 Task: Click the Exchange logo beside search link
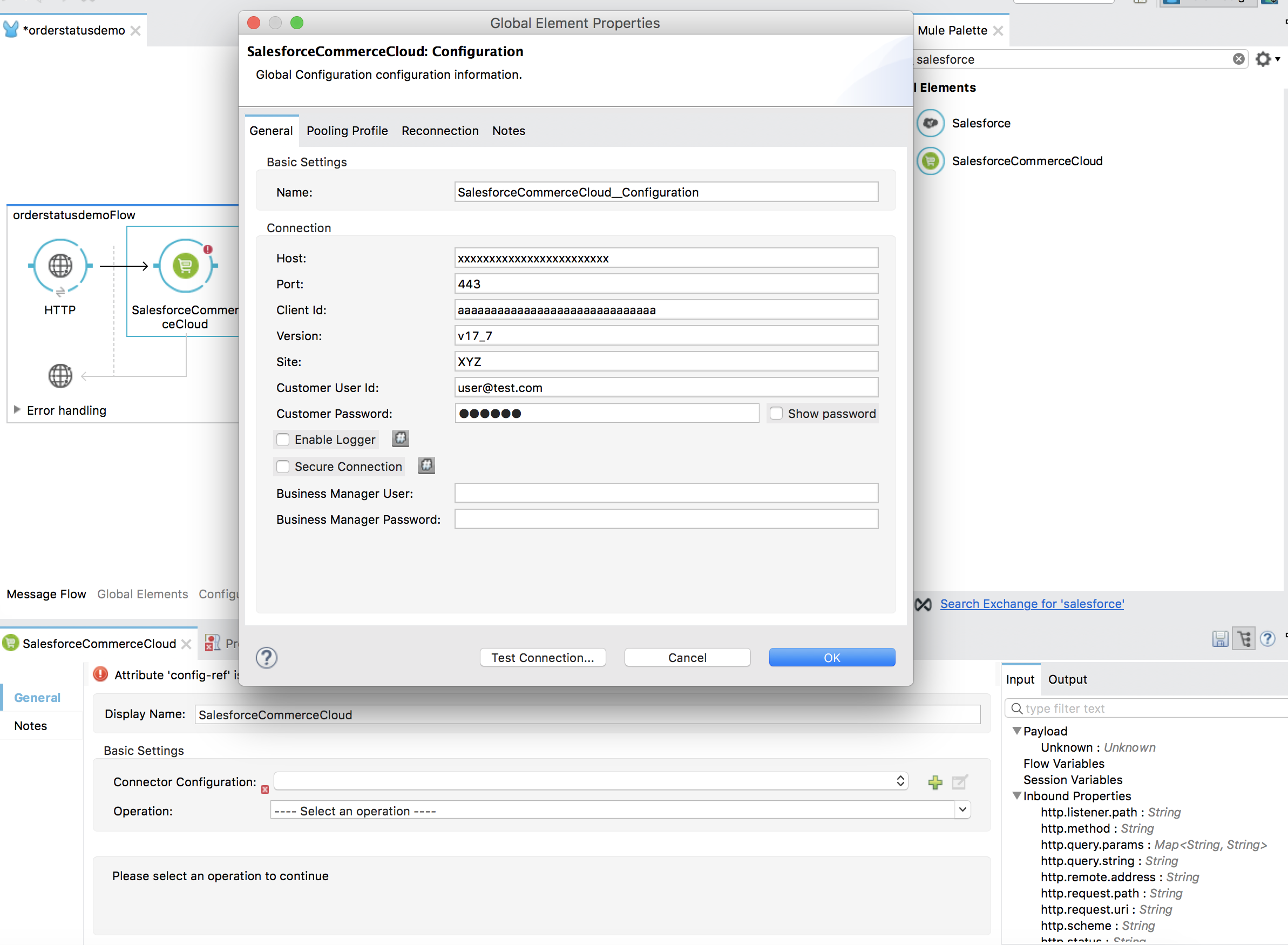(x=923, y=604)
